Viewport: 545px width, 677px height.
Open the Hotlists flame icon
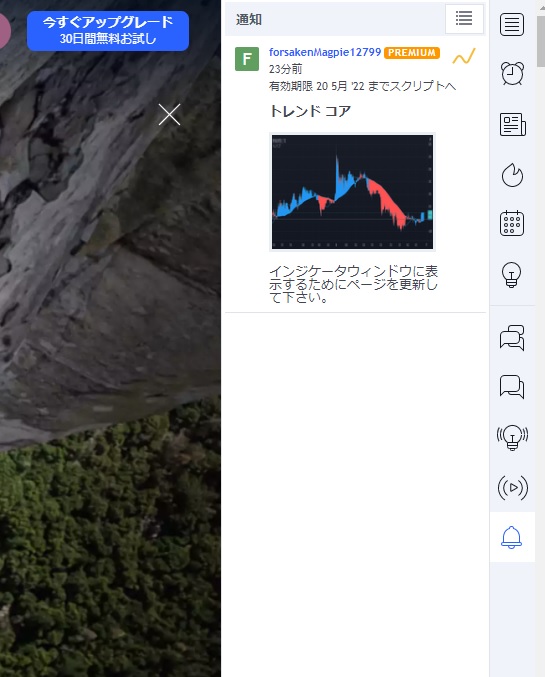pos(512,175)
